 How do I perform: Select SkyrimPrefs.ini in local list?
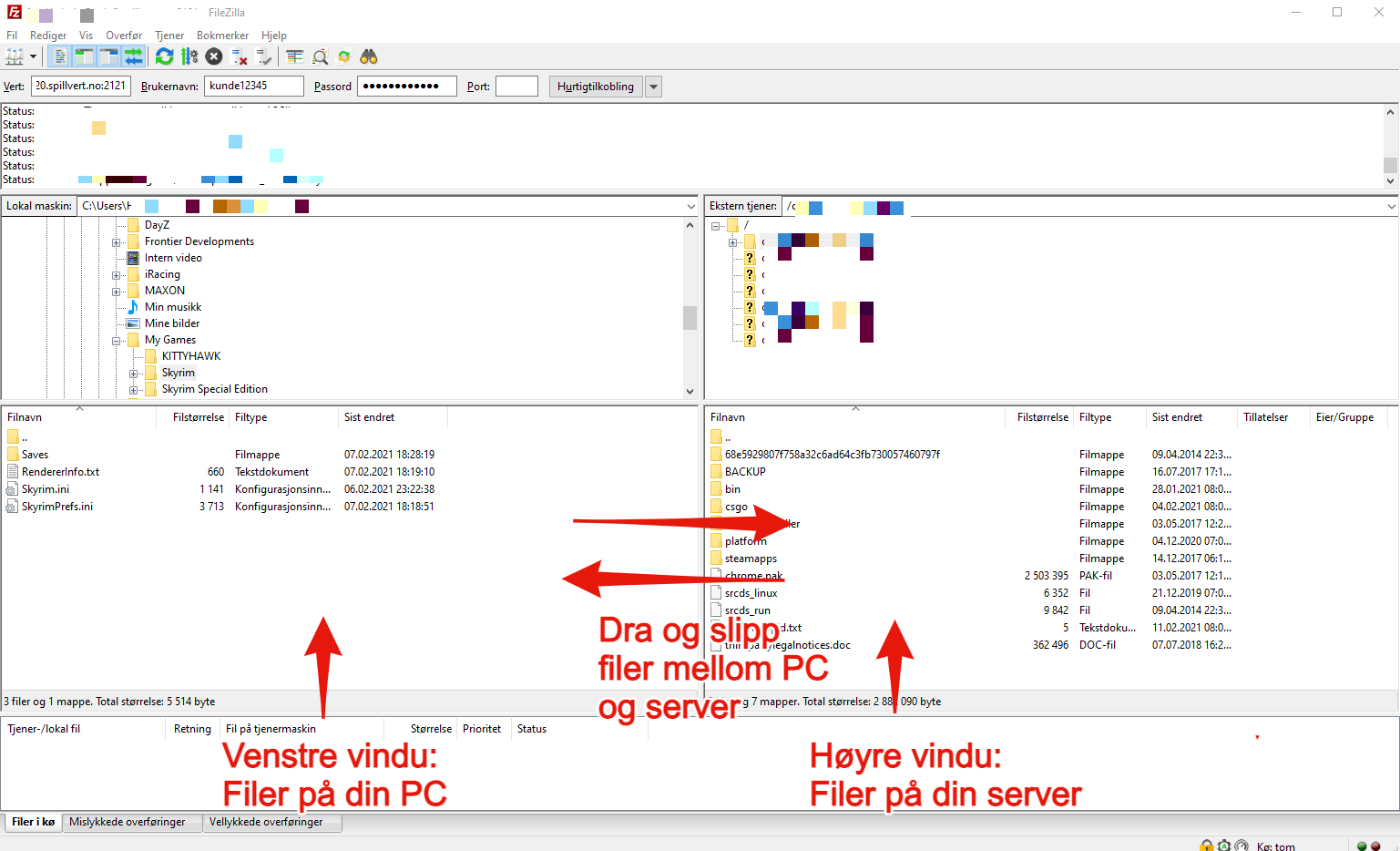click(x=57, y=507)
